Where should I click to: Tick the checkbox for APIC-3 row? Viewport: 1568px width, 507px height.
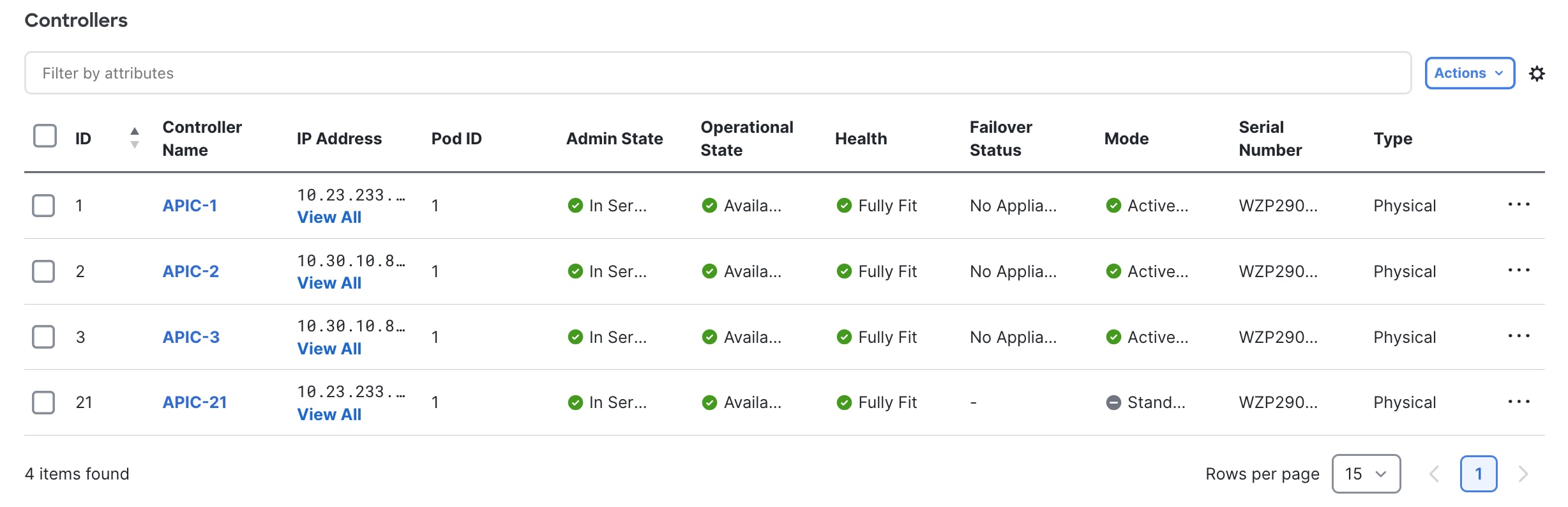(43, 337)
